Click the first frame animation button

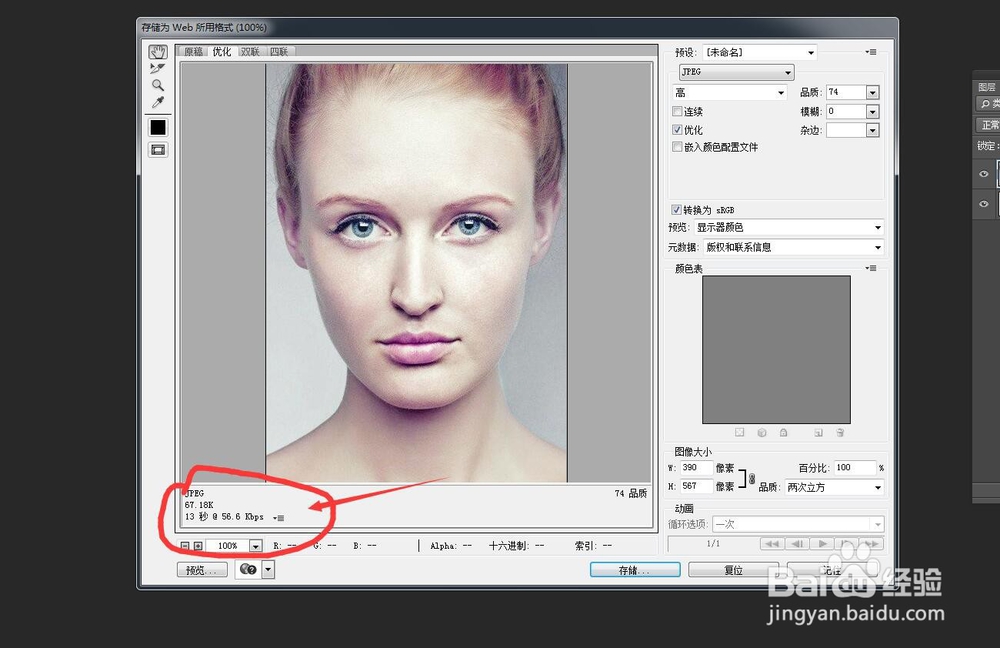pyautogui.click(x=772, y=543)
